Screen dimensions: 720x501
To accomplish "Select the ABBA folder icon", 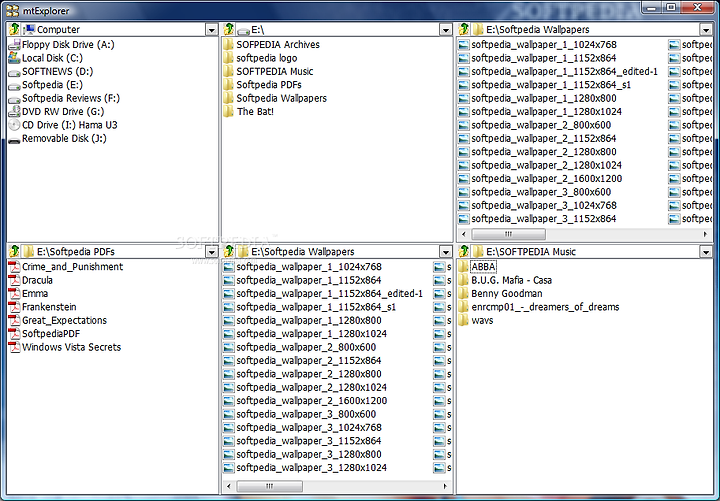I will tap(463, 267).
